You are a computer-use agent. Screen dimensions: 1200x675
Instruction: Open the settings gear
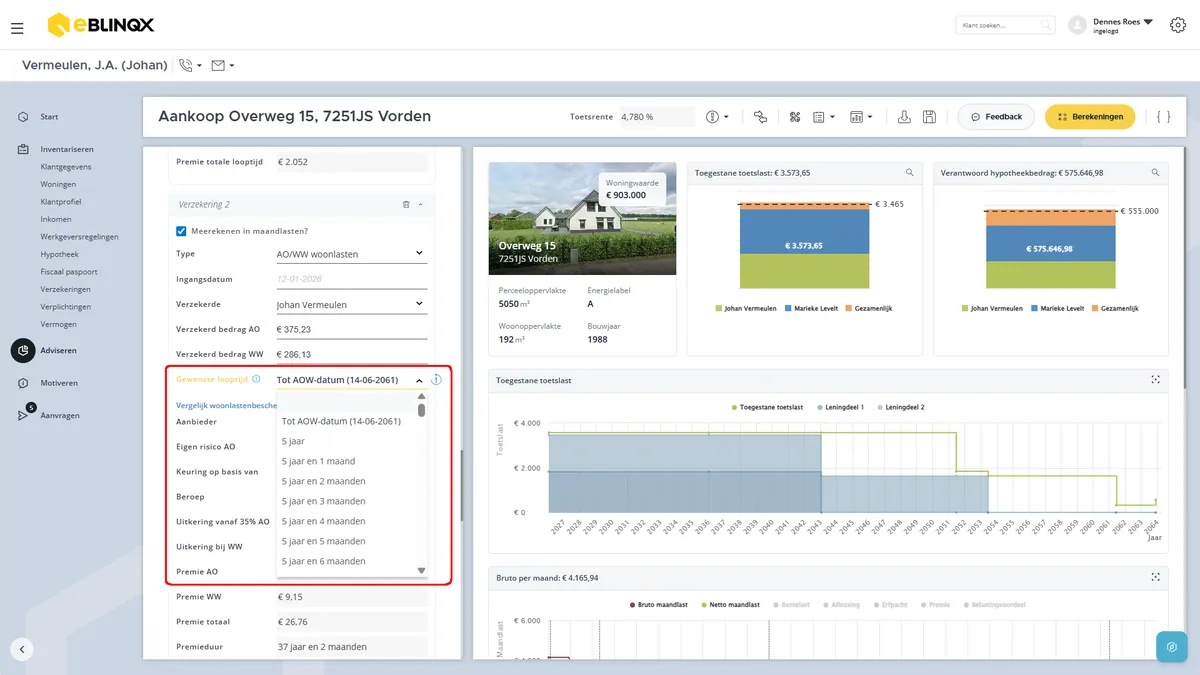coord(1177,25)
